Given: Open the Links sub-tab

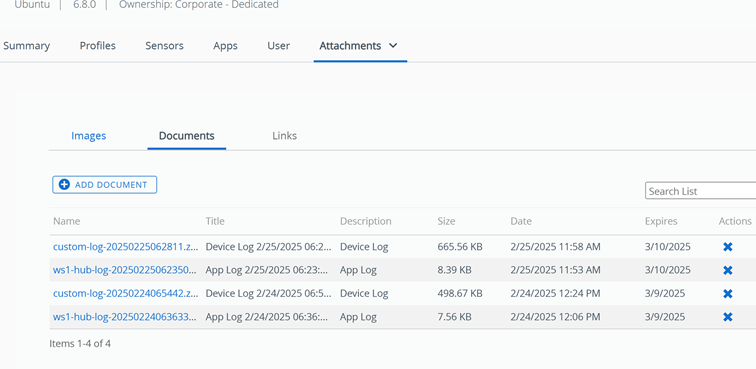Looking at the screenshot, I should (284, 136).
